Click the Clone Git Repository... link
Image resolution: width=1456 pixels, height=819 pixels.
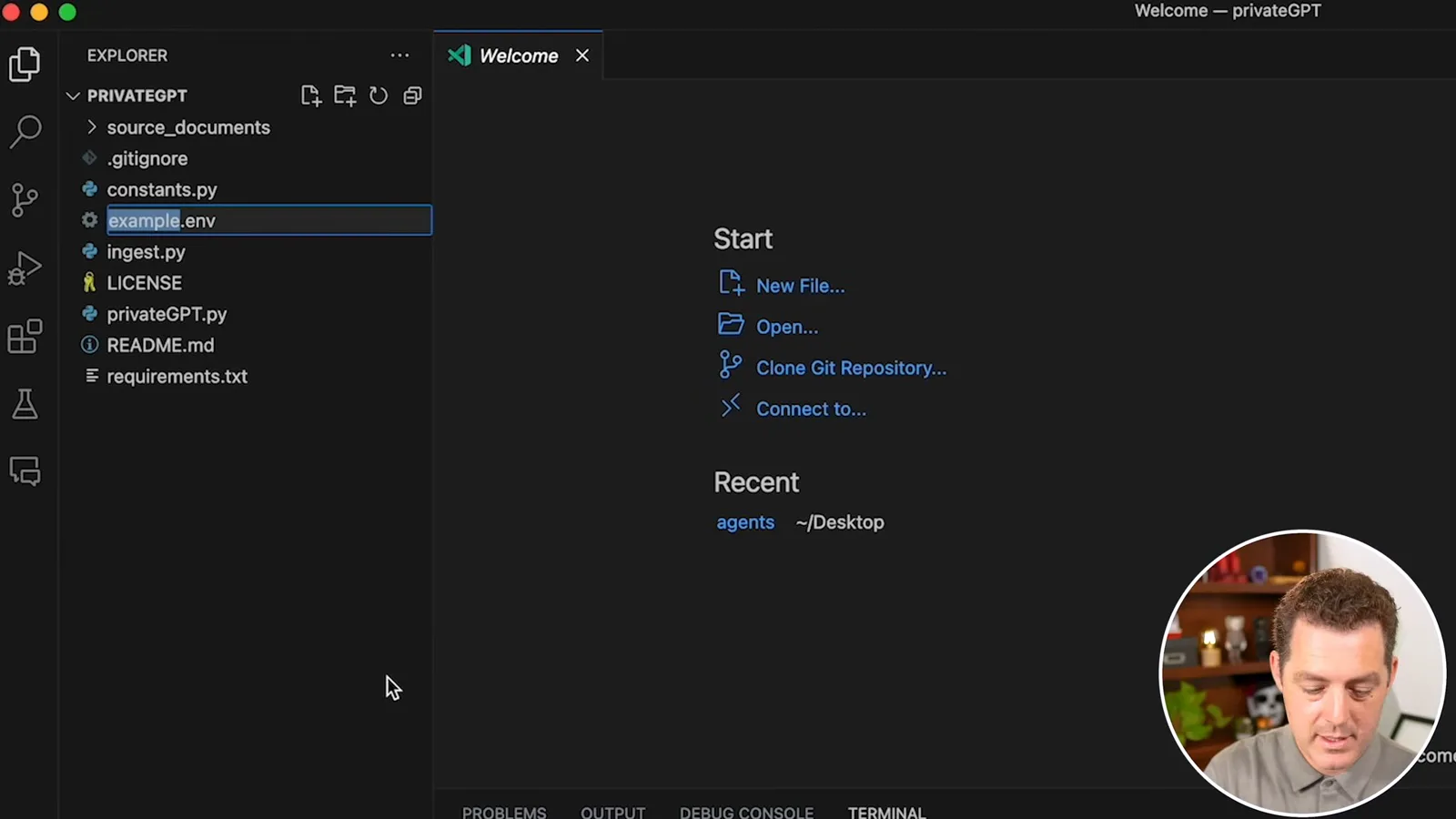coord(852,368)
